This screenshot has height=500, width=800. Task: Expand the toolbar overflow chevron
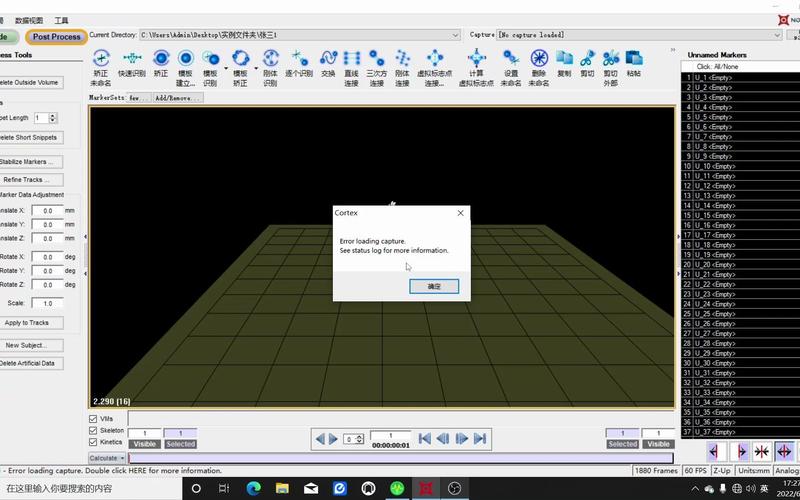(x=673, y=50)
